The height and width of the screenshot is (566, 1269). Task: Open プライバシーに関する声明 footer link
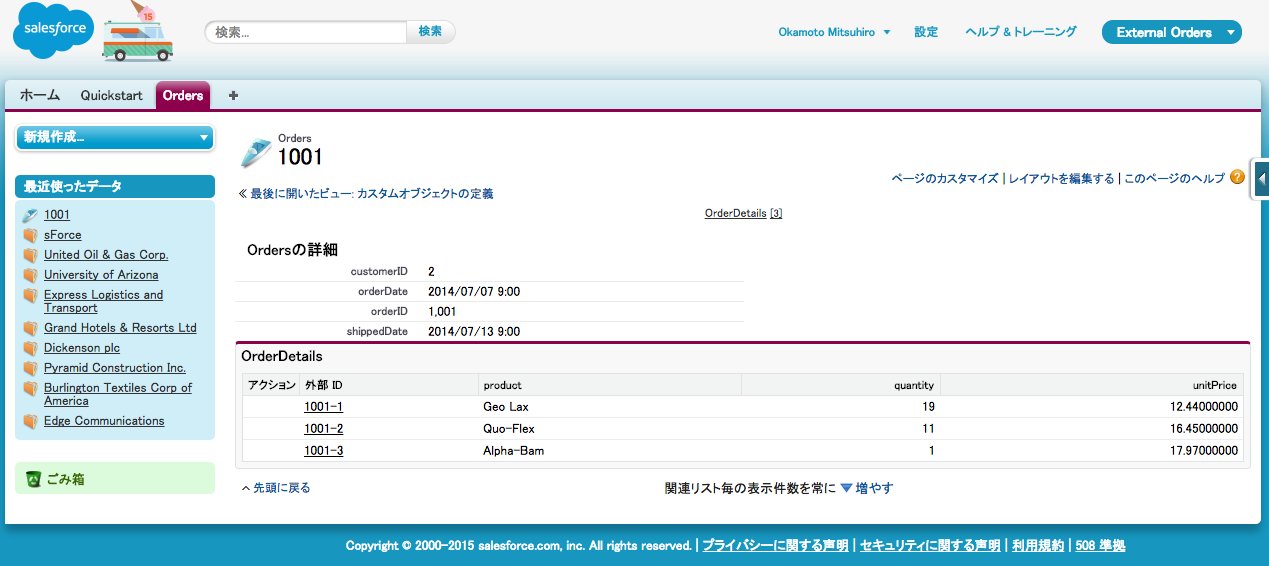[x=775, y=546]
